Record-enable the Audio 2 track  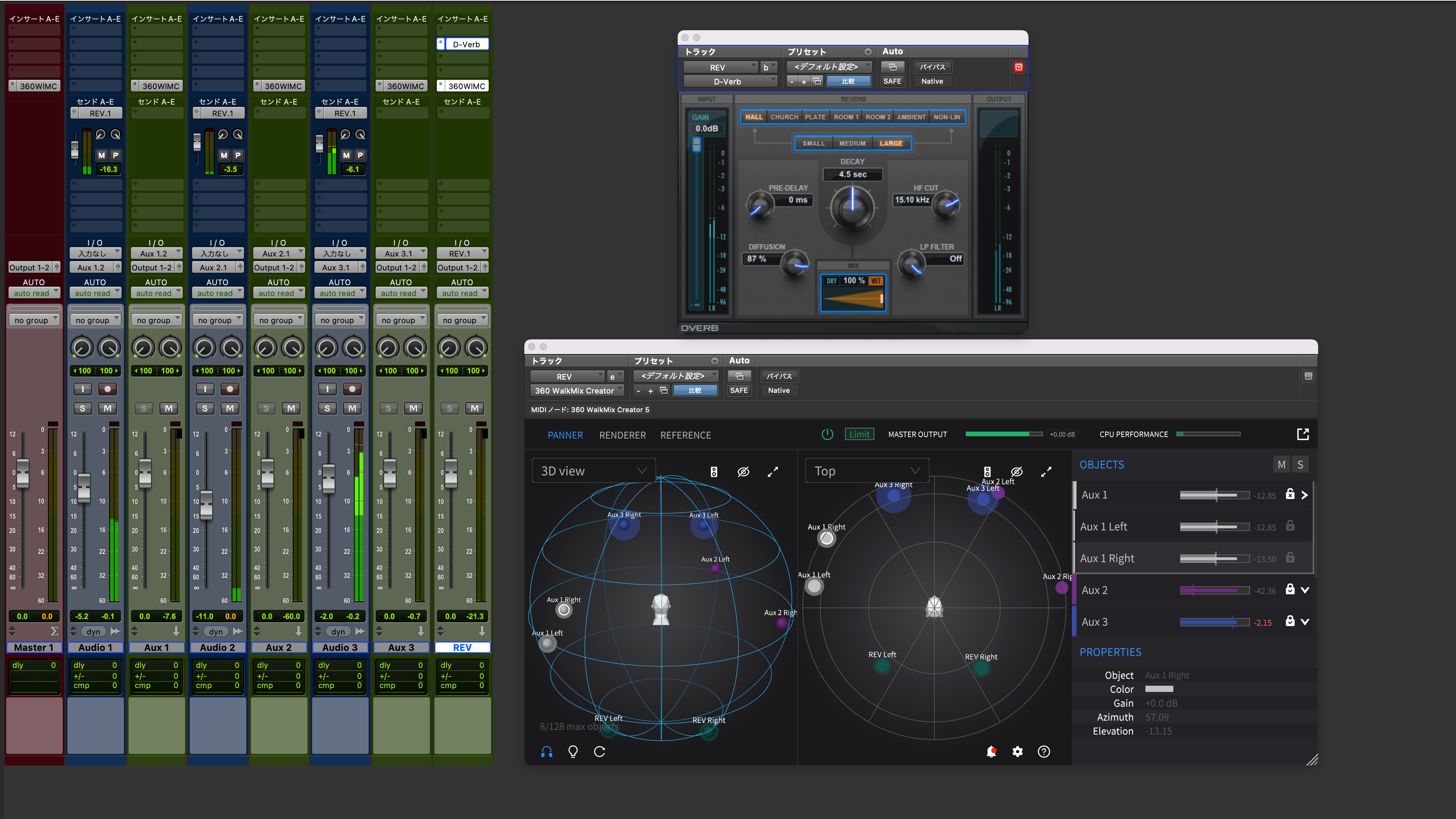tap(230, 389)
